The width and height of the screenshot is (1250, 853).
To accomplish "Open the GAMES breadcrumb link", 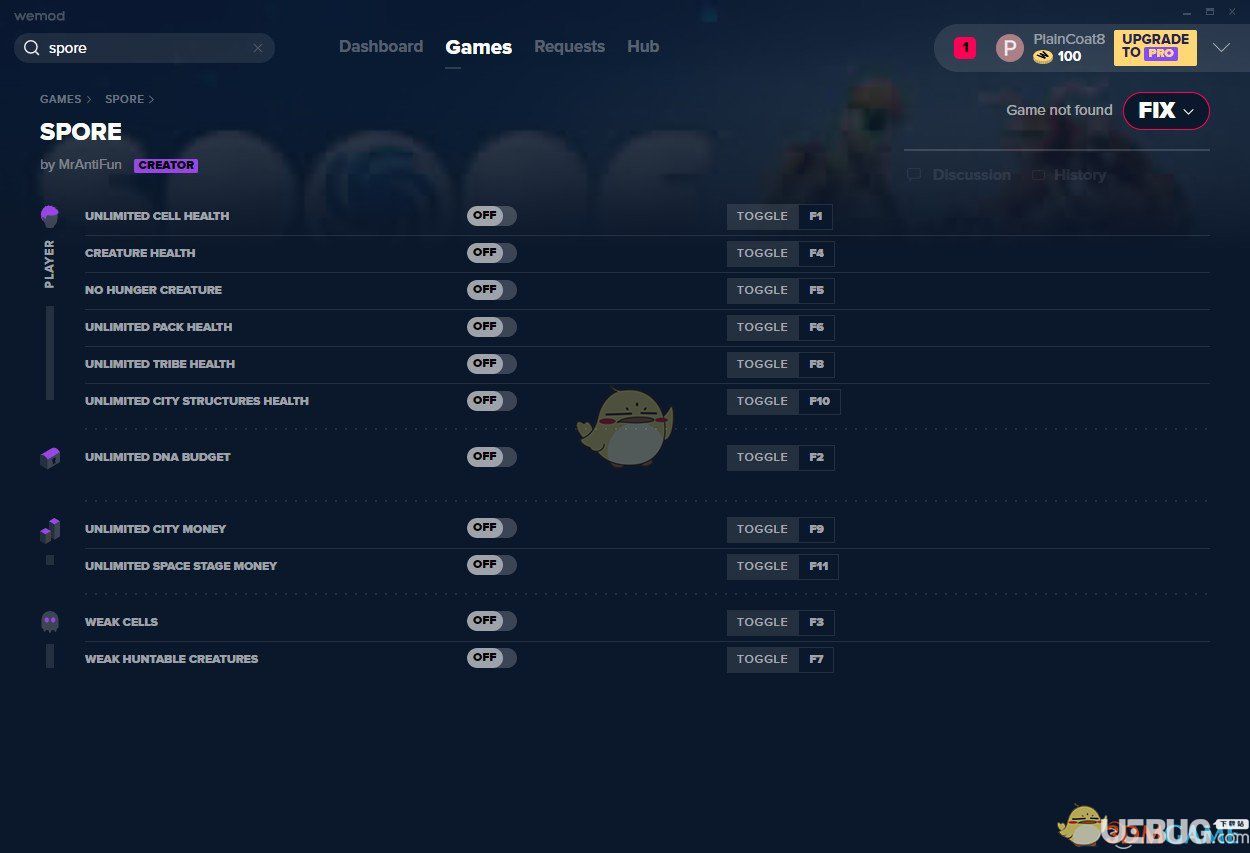I will coord(60,99).
